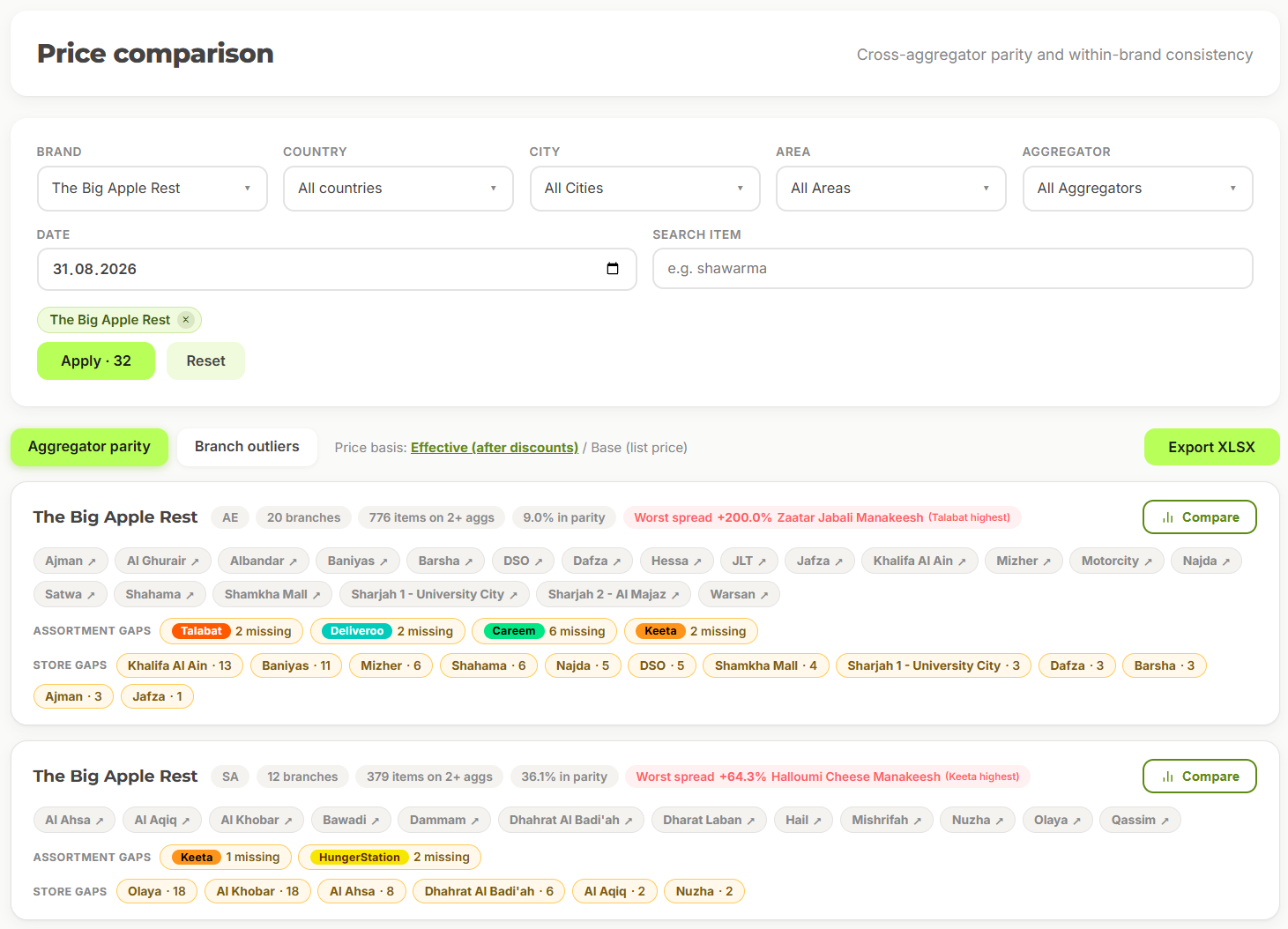Click the arrow icon on the Olaya branch chip

click(1076, 821)
